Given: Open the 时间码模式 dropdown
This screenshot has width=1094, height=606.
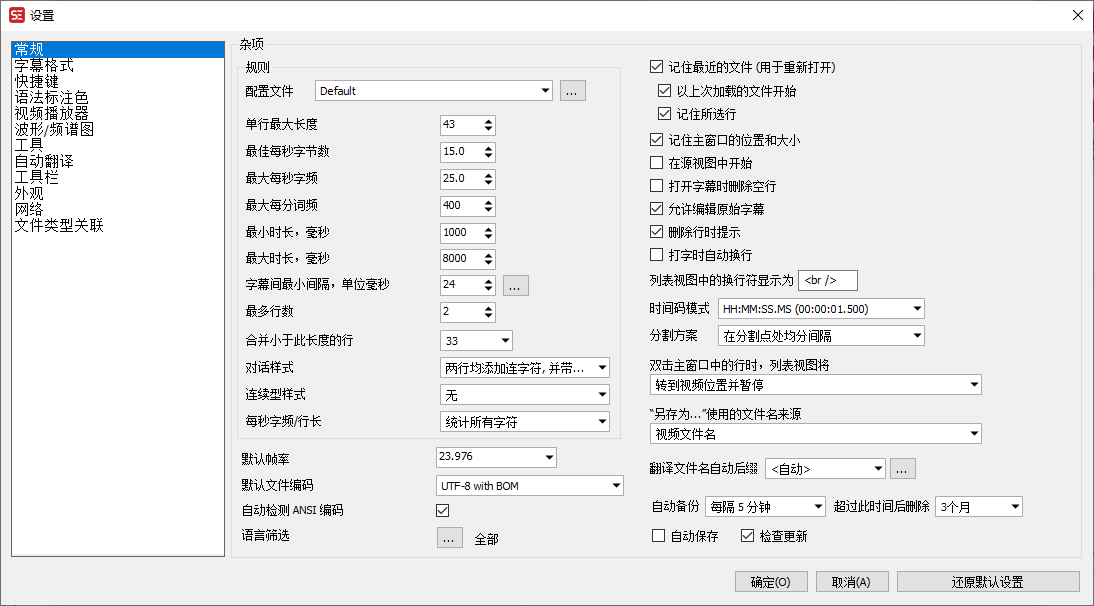Looking at the screenshot, I should [821, 309].
